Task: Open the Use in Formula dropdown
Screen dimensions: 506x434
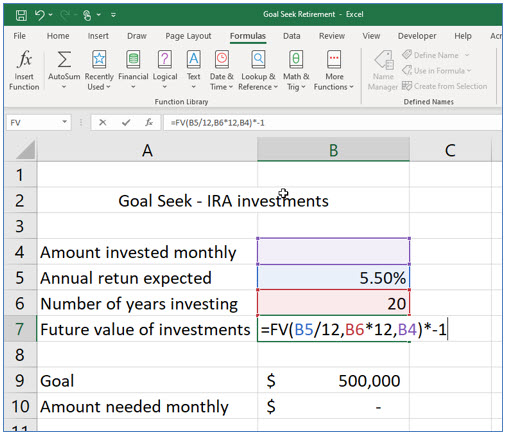Action: [437, 71]
